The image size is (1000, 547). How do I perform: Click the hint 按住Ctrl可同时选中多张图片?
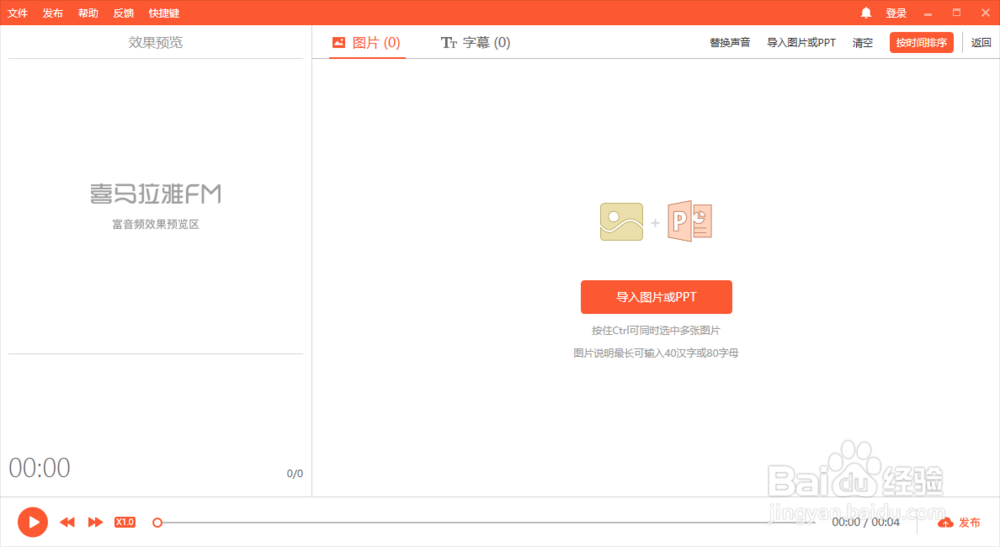click(656, 330)
